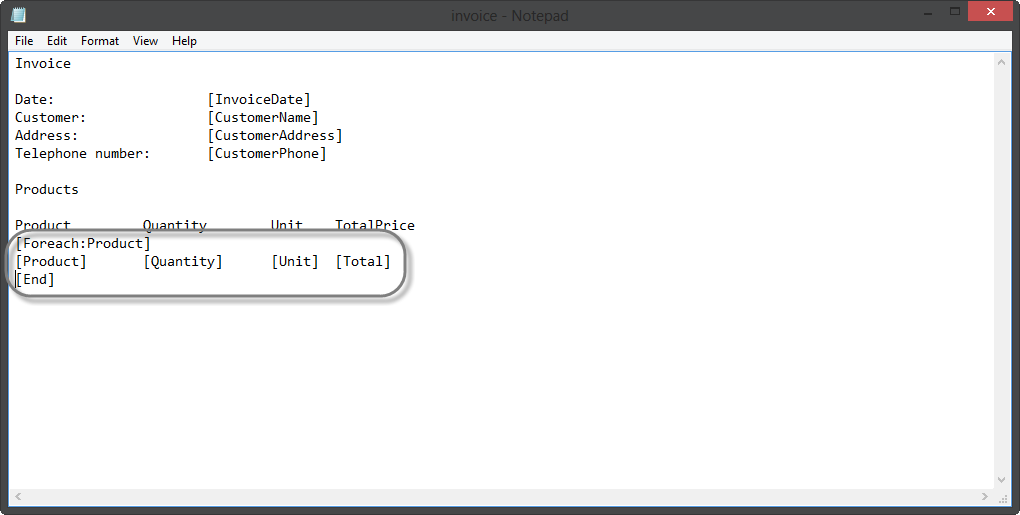Click the Notepad icon in title bar
1020x515 pixels.
click(19, 14)
